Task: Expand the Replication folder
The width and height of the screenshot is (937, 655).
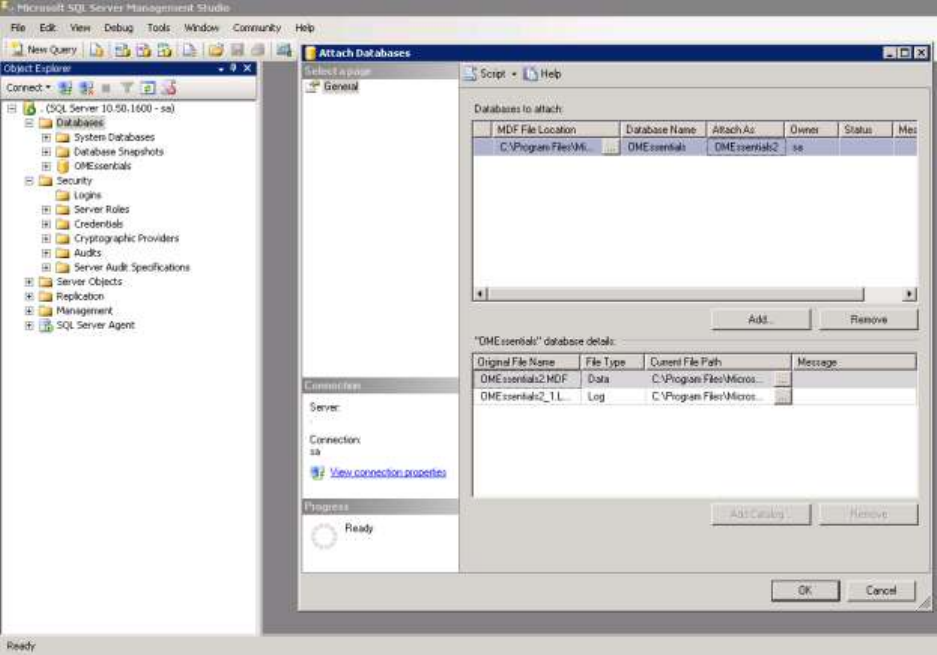Action: coord(29,296)
